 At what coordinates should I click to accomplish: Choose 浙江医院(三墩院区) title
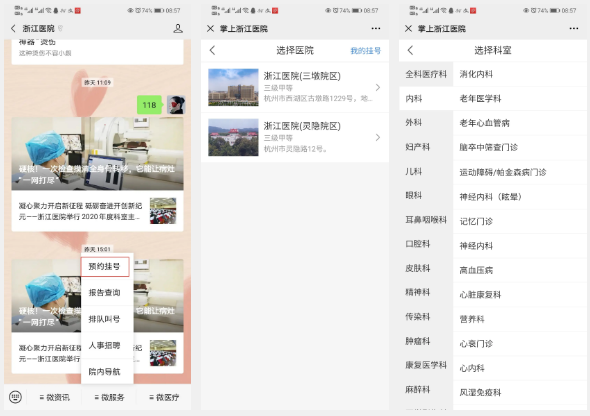coord(302,76)
